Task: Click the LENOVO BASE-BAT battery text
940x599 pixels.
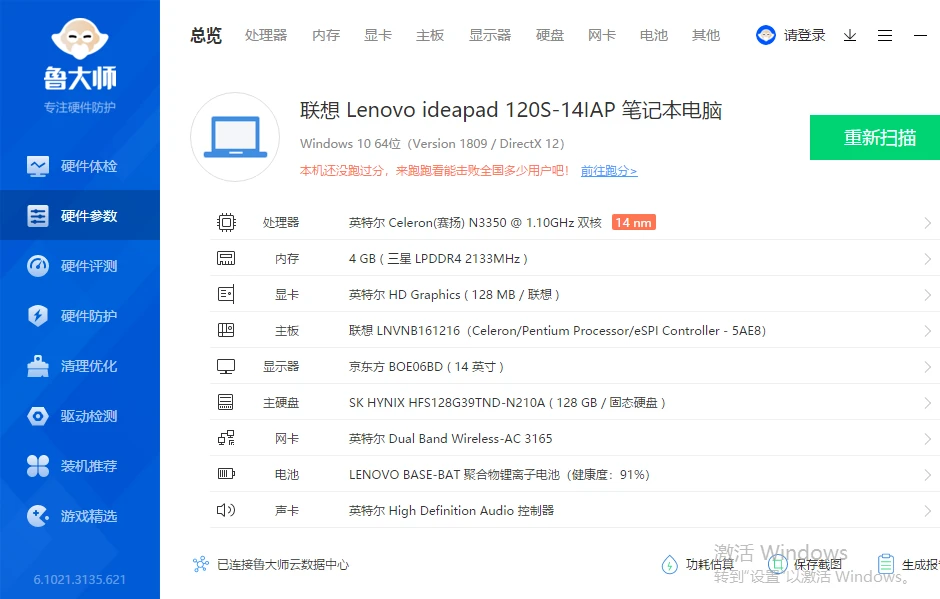Action: [x=499, y=474]
